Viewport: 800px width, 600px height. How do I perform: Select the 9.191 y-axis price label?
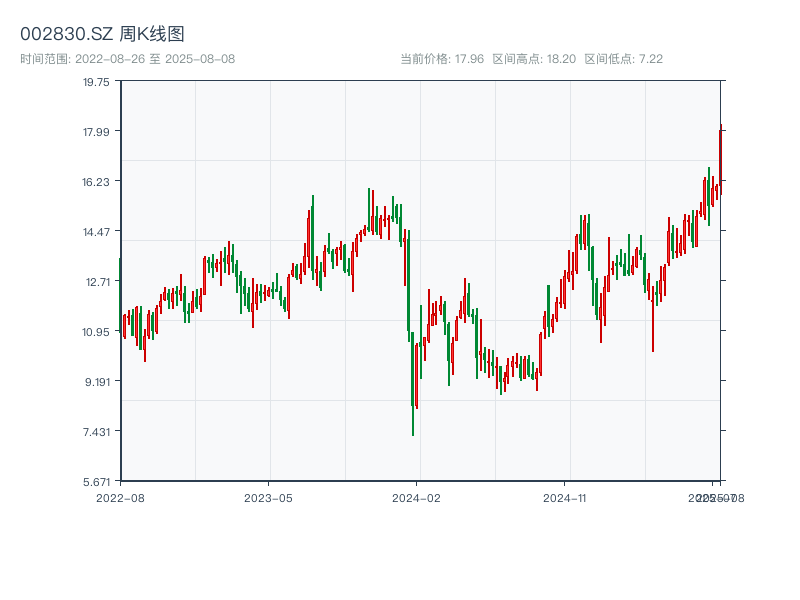coord(96,382)
